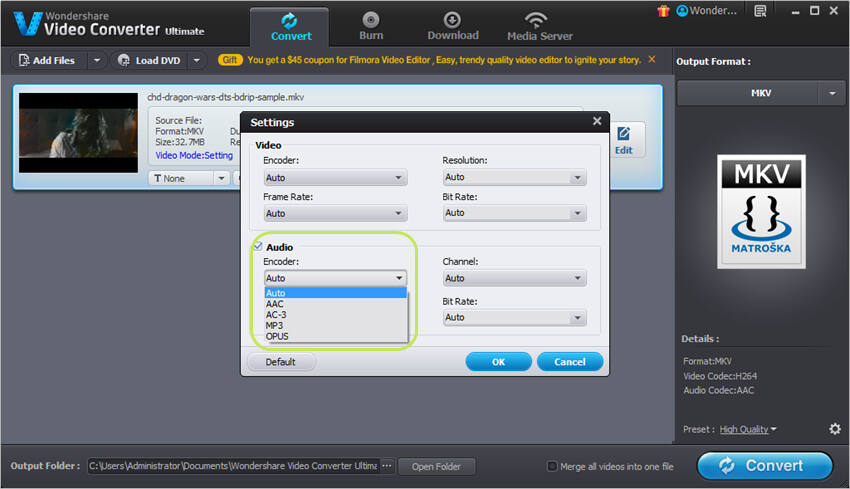Open the Audio Bit Rate dropdown
The width and height of the screenshot is (850, 489).
(514, 317)
